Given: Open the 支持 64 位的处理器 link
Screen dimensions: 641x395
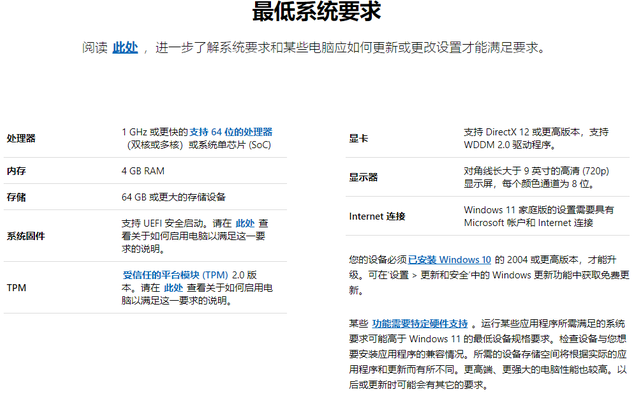Looking at the screenshot, I should coord(231,132).
